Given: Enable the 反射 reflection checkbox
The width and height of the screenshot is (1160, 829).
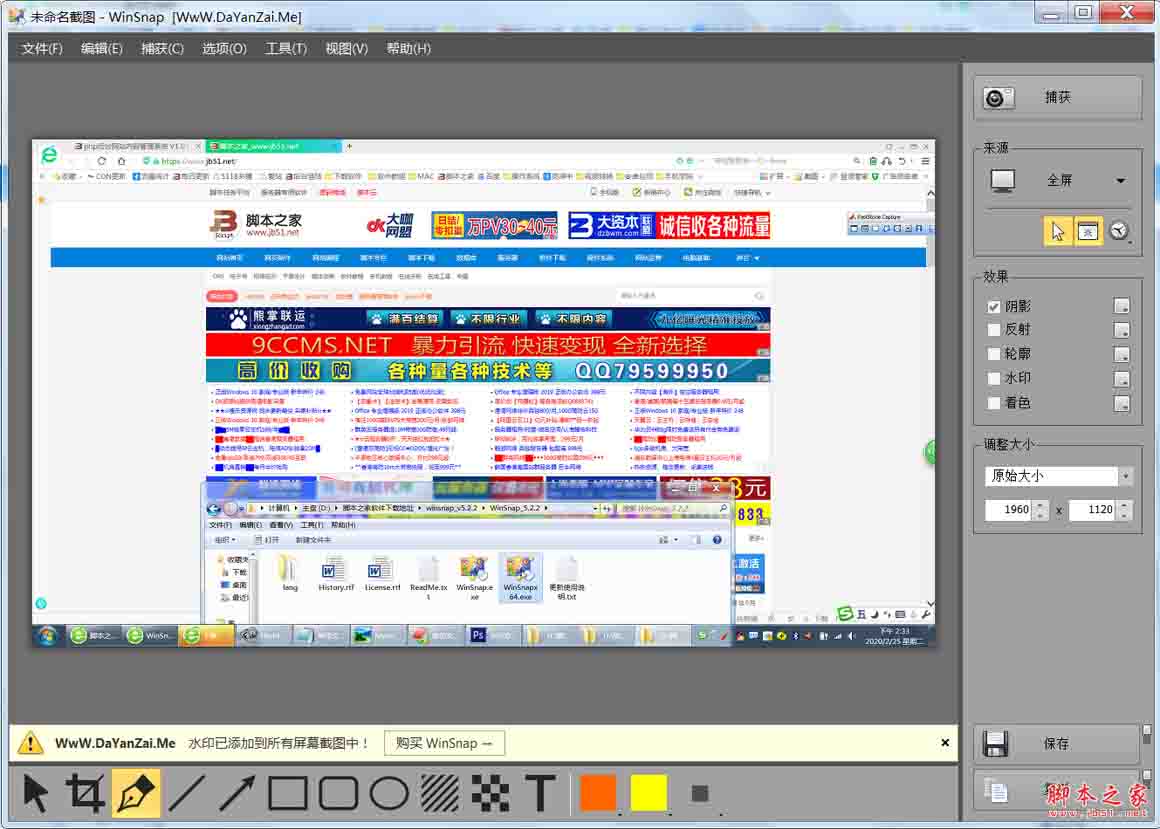Looking at the screenshot, I should pos(994,330).
